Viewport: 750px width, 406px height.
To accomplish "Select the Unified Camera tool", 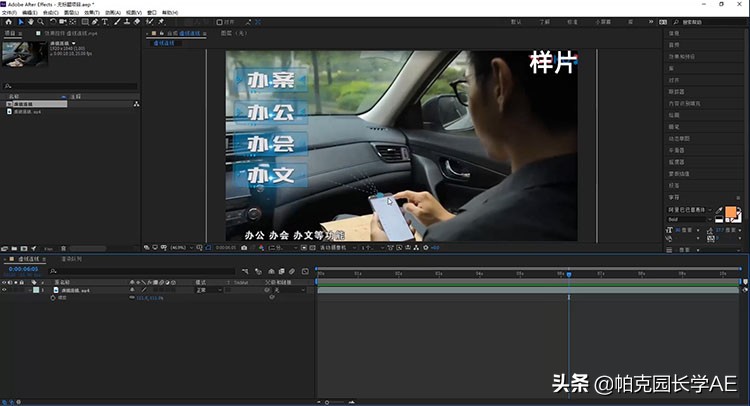I will click(x=63, y=22).
